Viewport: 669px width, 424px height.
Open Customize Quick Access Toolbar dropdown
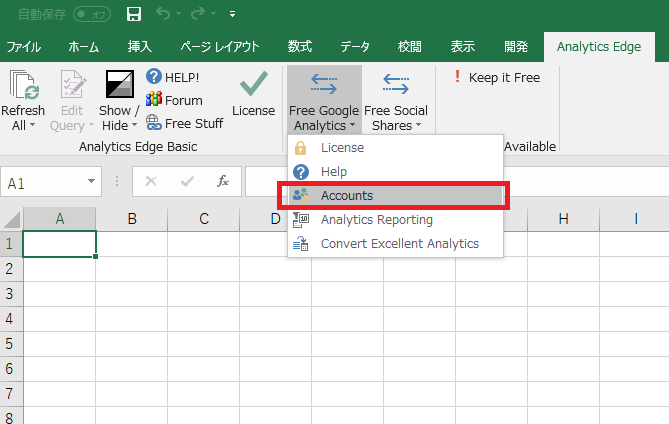[233, 15]
